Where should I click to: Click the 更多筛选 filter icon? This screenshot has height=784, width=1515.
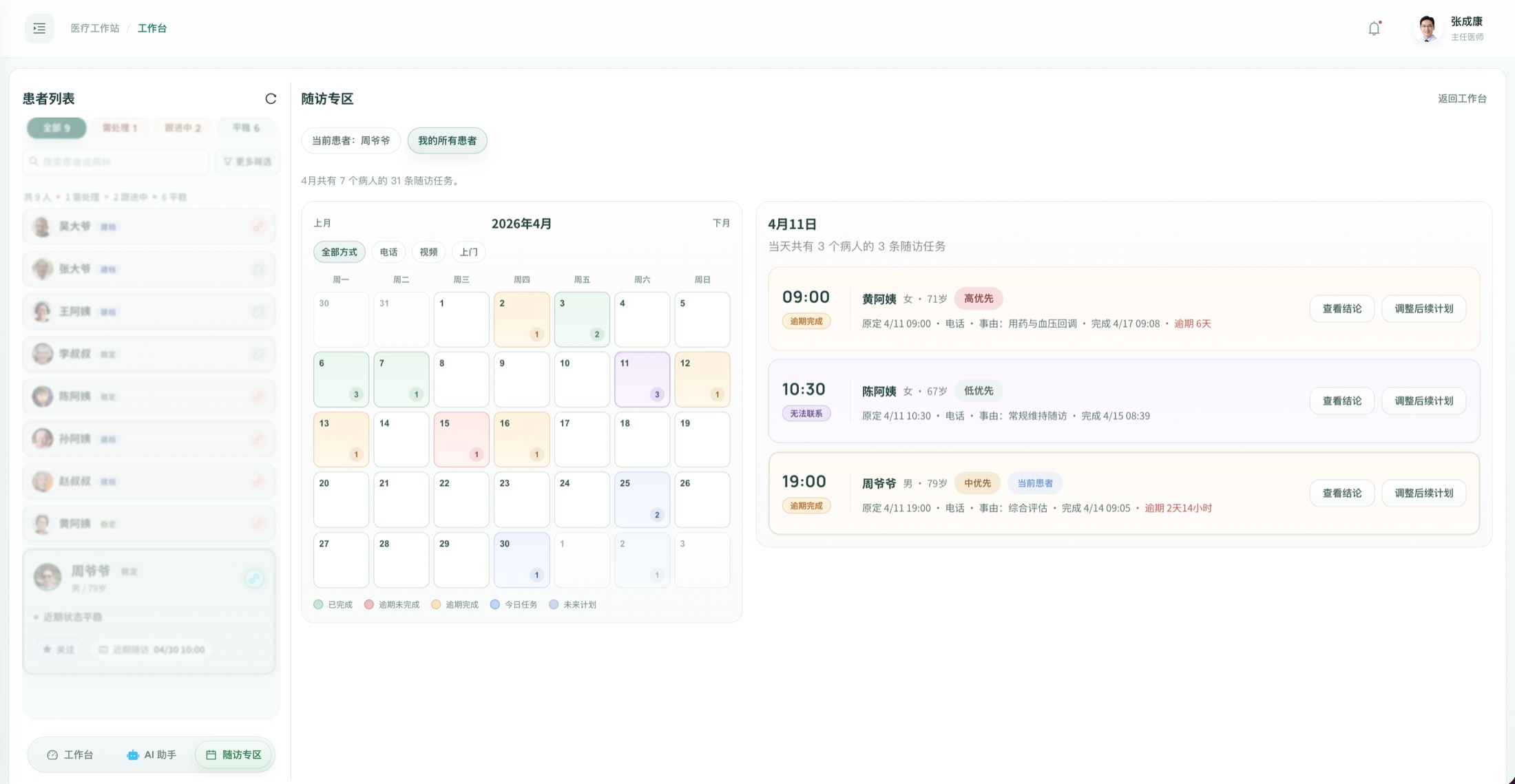point(228,162)
